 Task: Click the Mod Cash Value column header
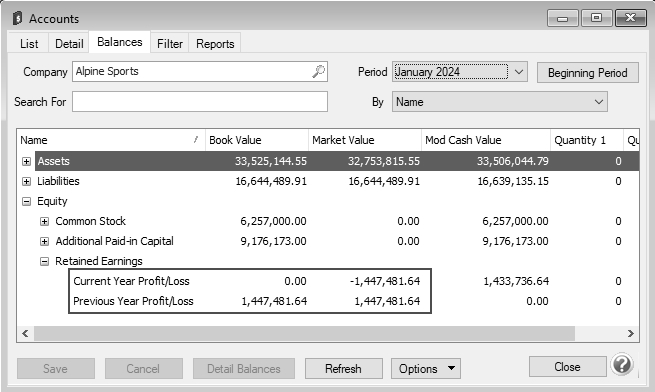tap(486, 140)
